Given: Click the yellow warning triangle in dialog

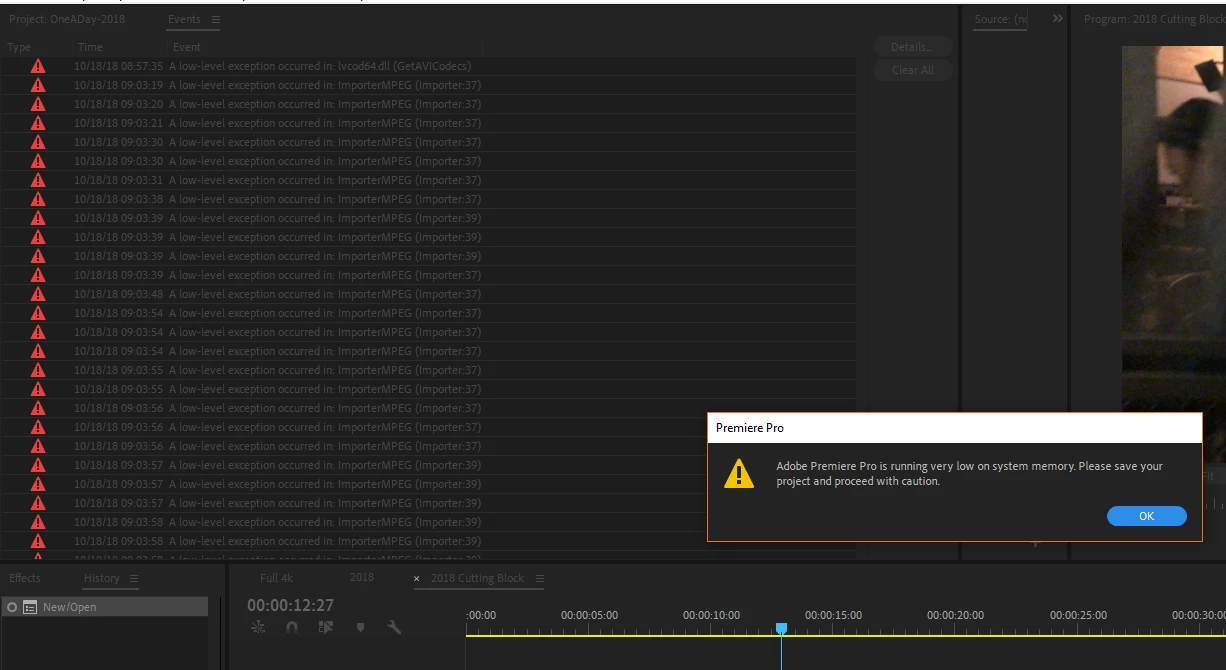Looking at the screenshot, I should 739,473.
